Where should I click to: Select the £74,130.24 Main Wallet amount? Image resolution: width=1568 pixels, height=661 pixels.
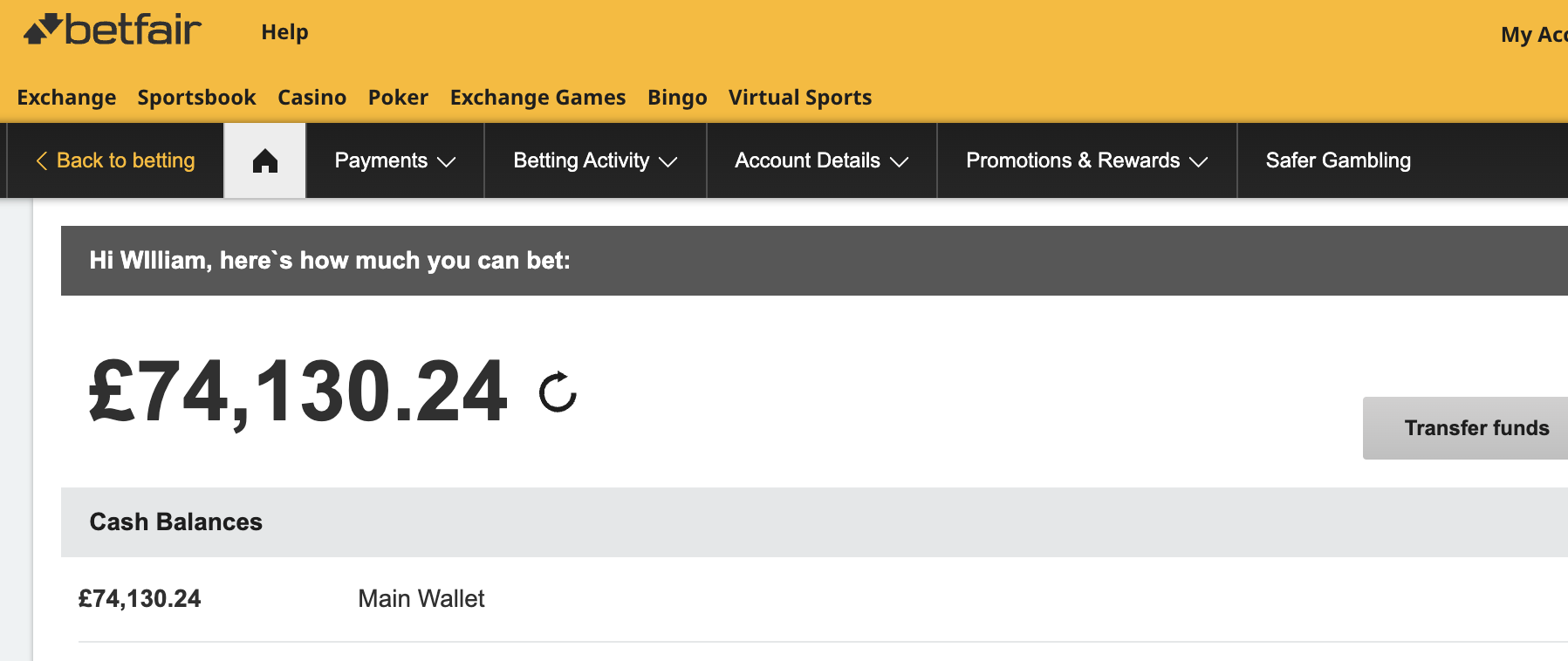(x=140, y=599)
